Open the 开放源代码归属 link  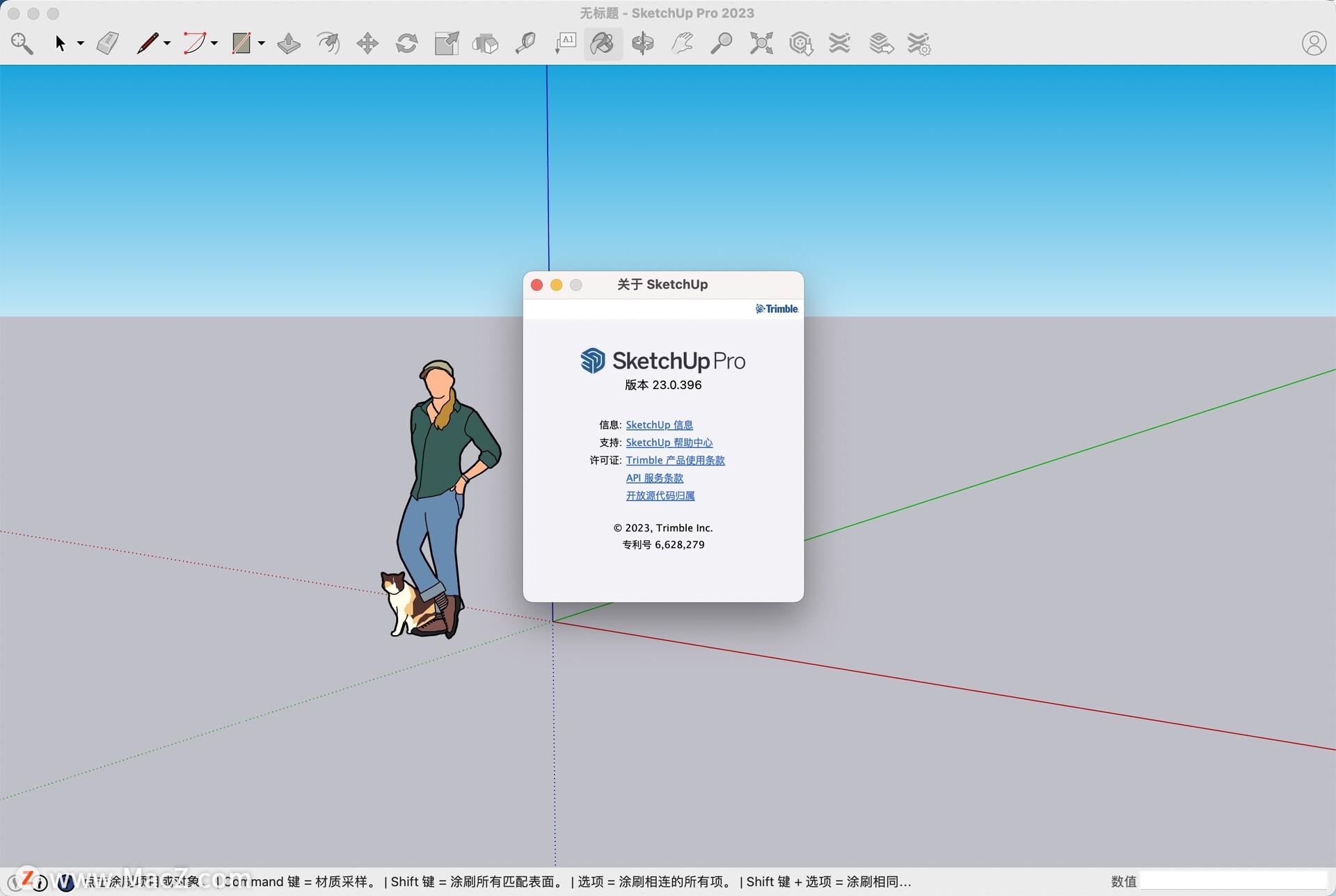(660, 495)
